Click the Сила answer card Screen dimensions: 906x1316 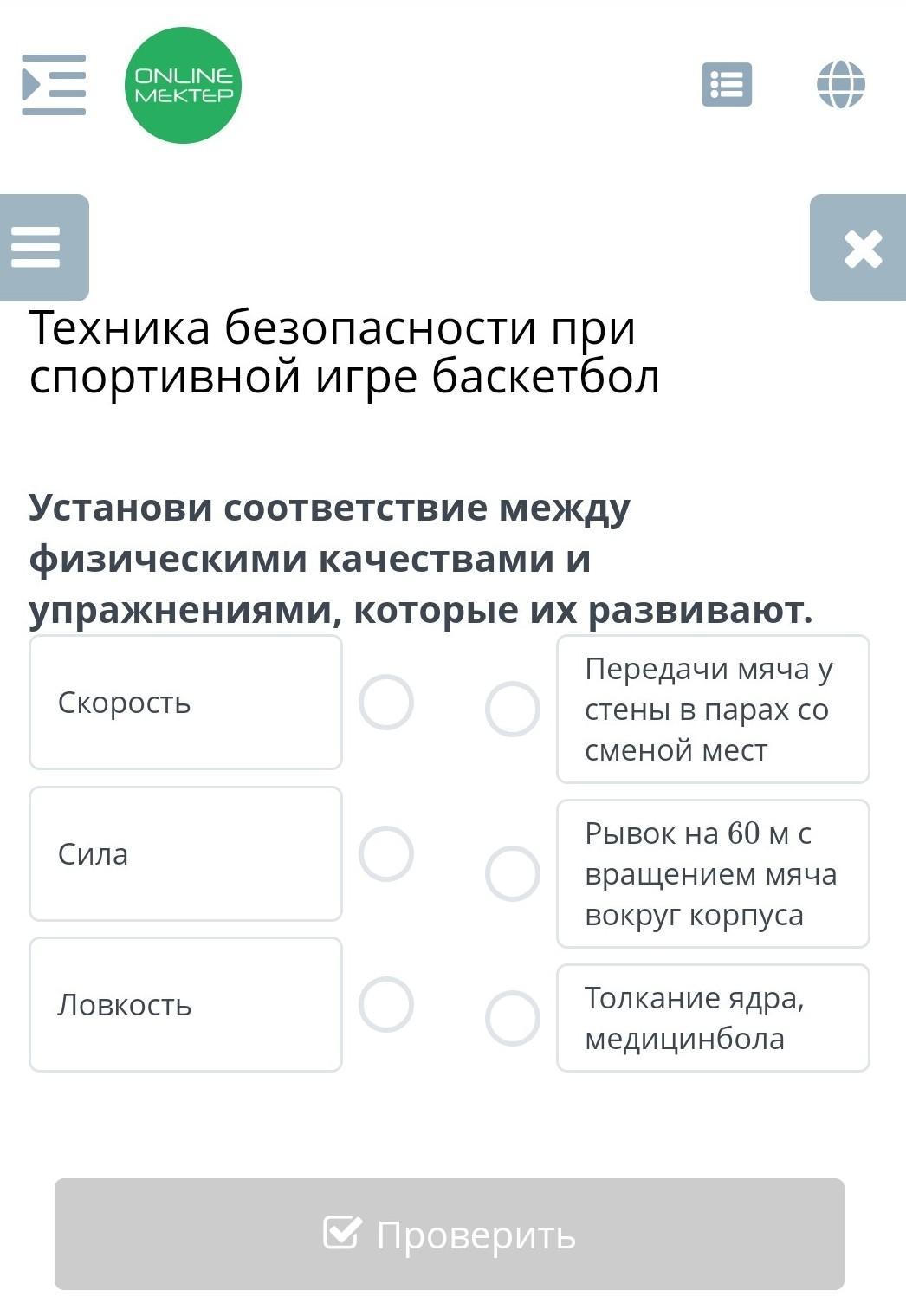pyautogui.click(x=185, y=853)
